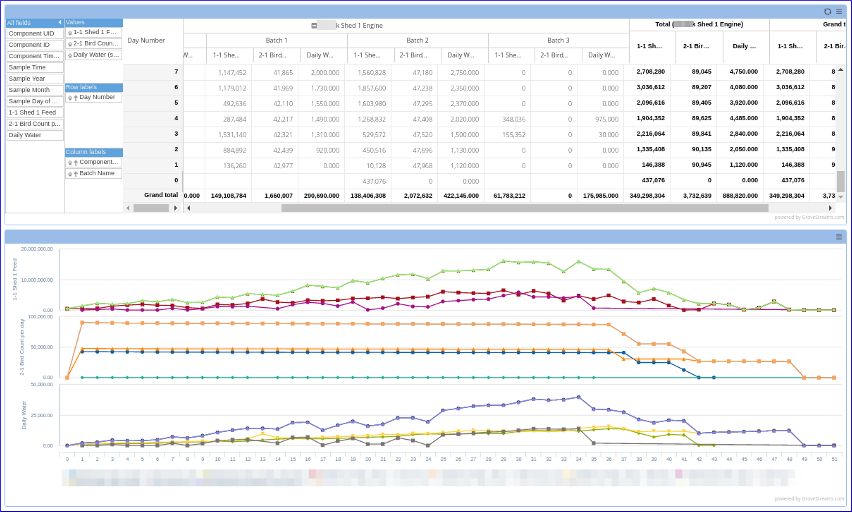Click the gear icon on Batch Name column label

tap(70, 173)
